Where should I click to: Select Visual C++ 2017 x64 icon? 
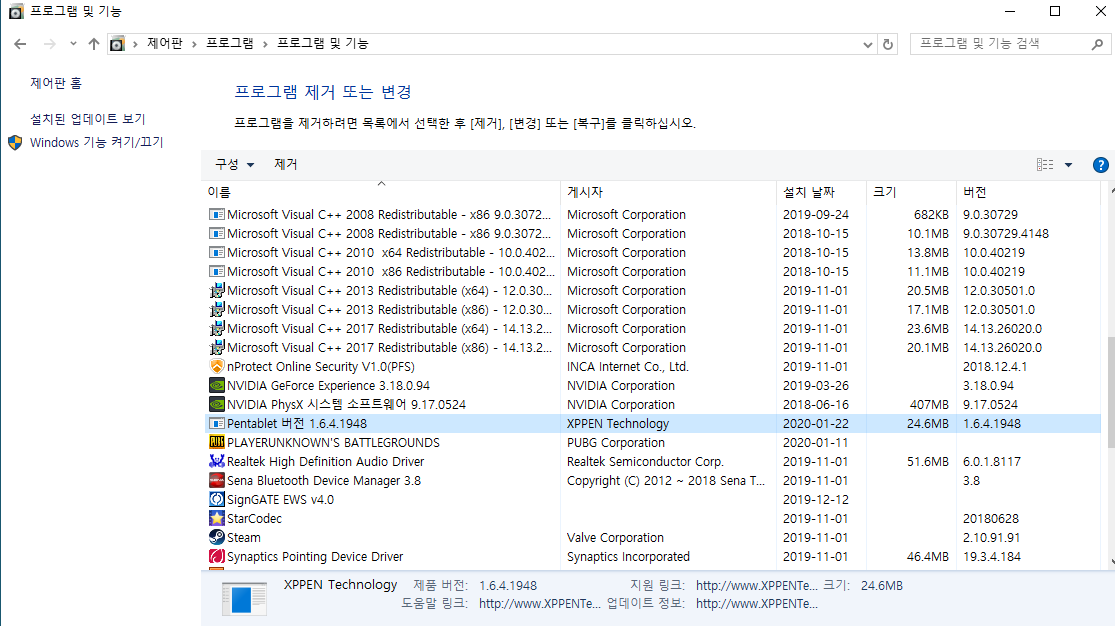(217, 329)
